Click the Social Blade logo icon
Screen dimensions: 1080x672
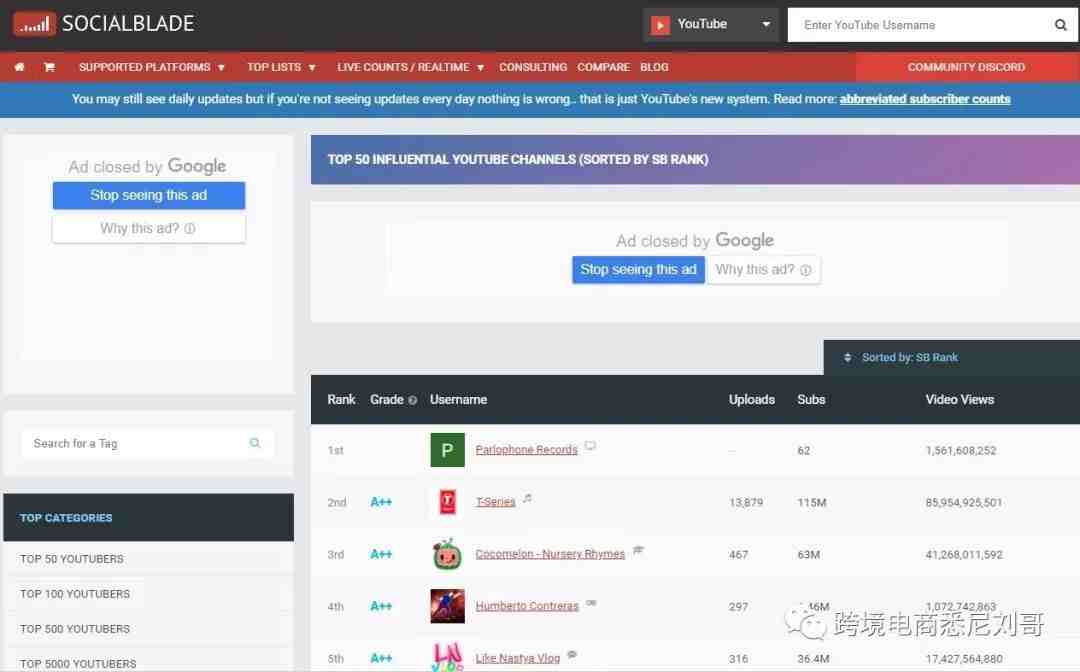click(x=34, y=24)
